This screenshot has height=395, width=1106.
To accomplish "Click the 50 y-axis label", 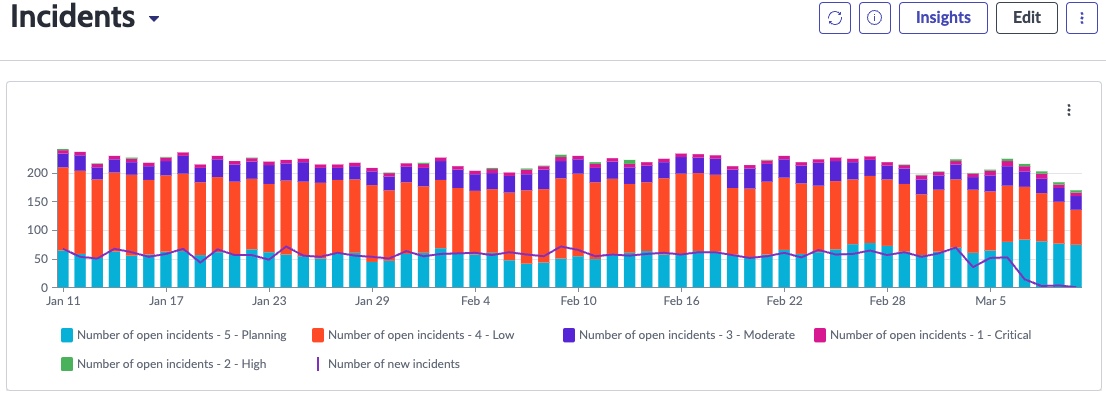I will coord(42,260).
